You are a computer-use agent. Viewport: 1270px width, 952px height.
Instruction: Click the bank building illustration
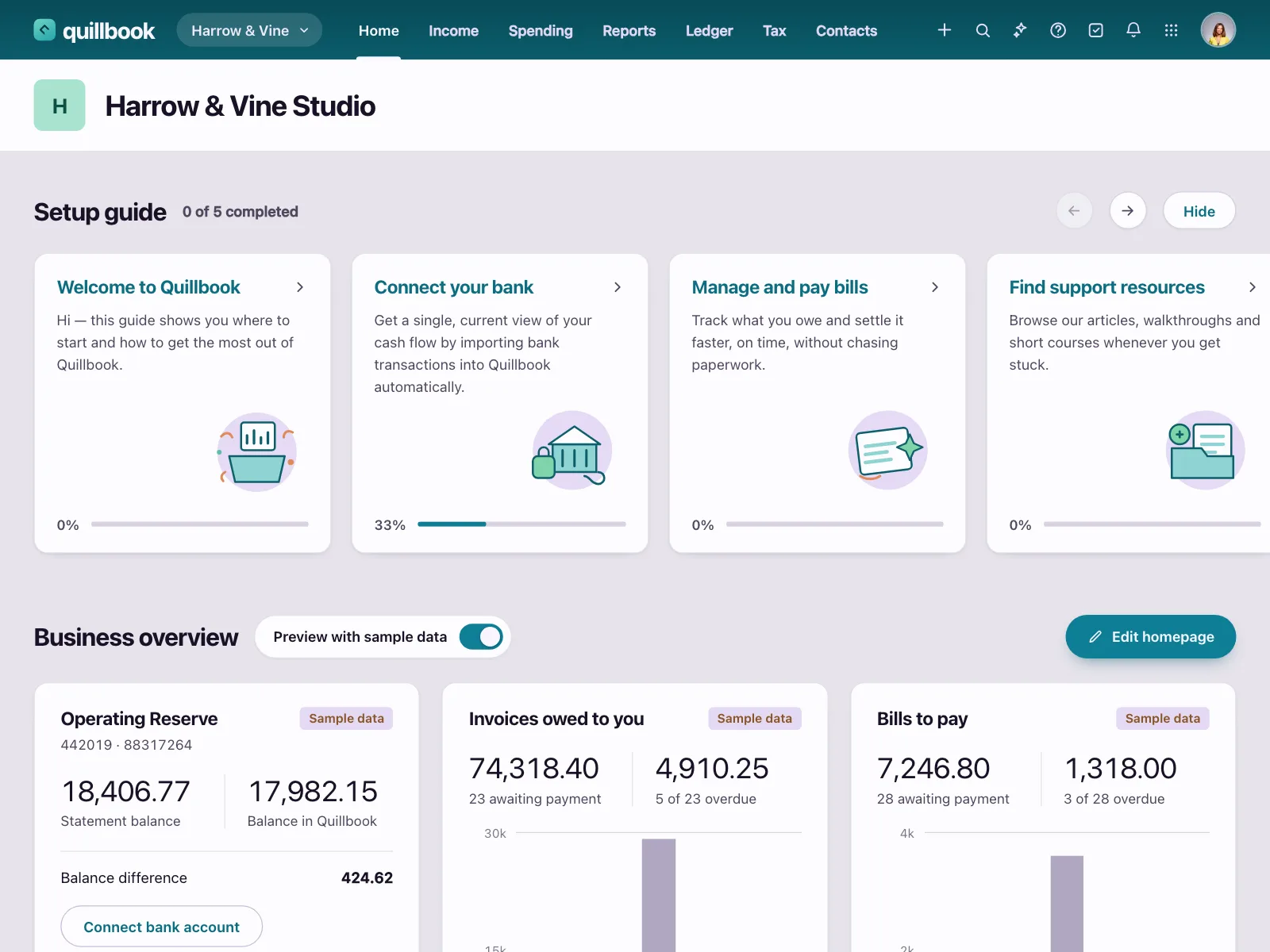(571, 449)
